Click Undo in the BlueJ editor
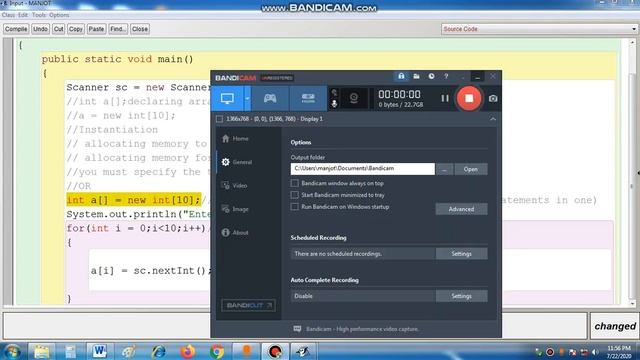Viewport: 640px width, 360px height. click(40, 29)
